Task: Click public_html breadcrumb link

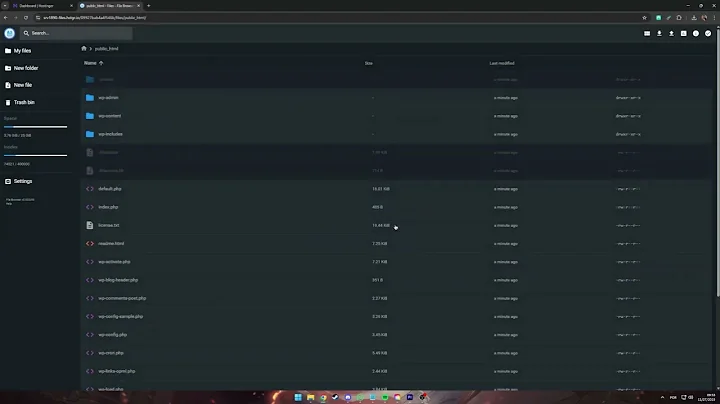Action: tap(107, 49)
